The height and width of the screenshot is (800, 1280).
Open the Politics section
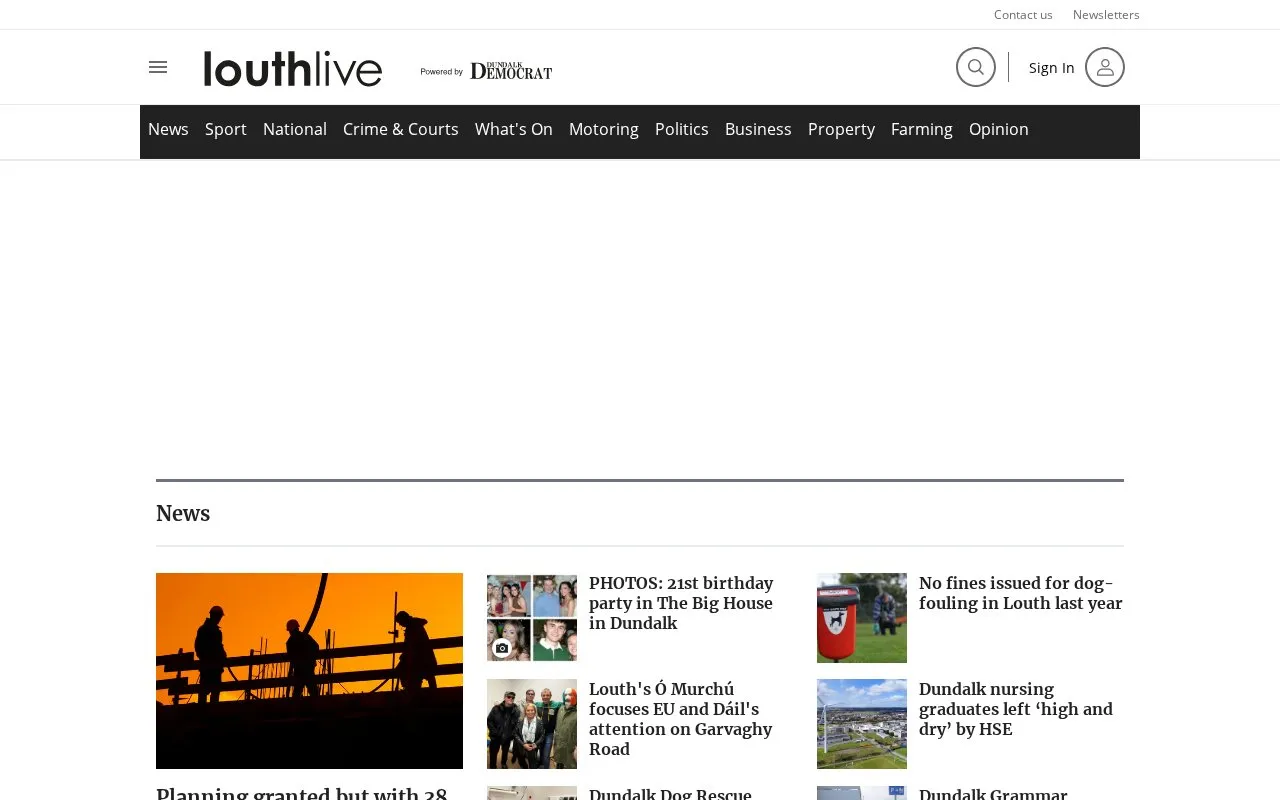(x=682, y=129)
